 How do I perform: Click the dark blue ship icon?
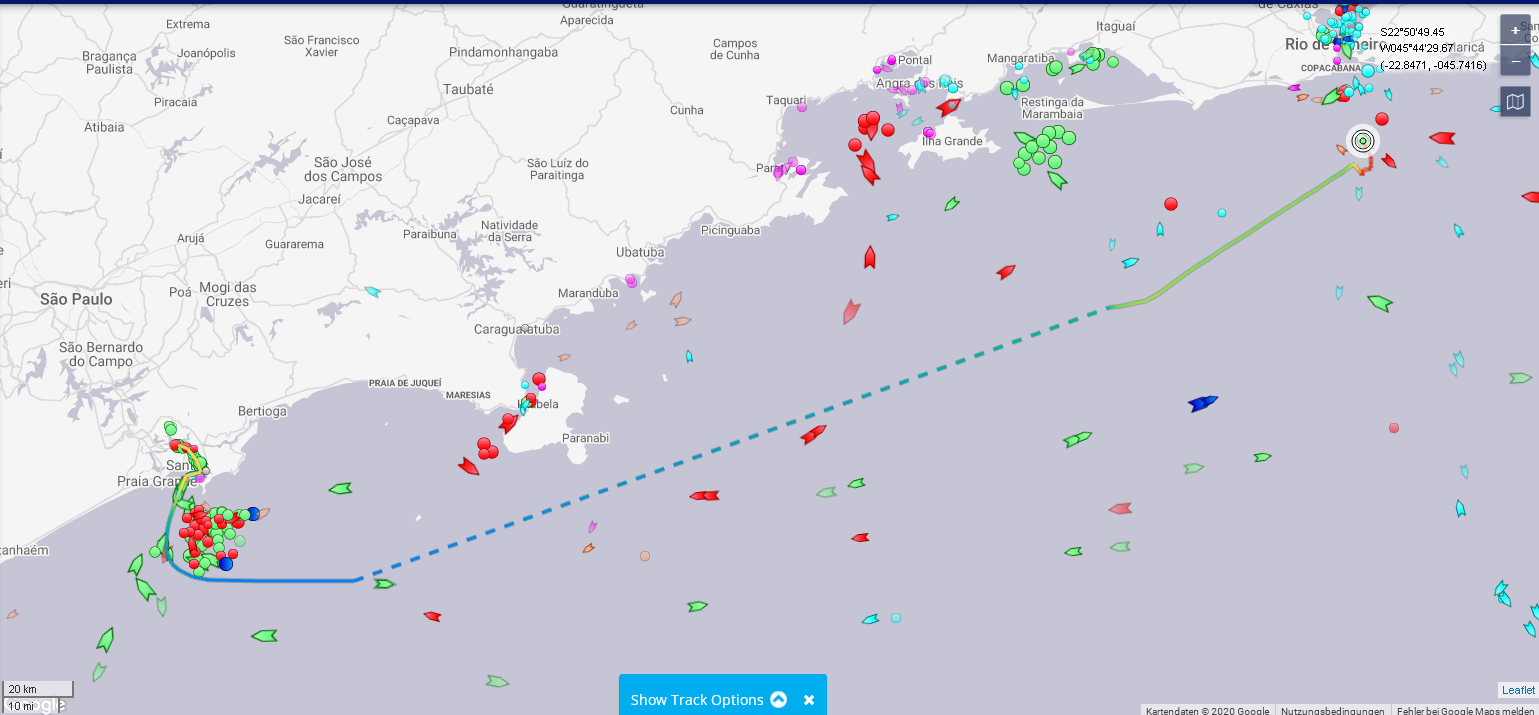click(1202, 403)
